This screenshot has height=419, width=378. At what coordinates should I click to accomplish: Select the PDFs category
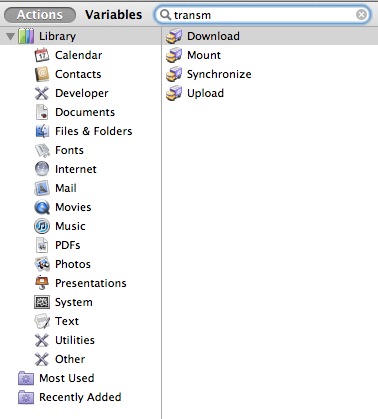(x=68, y=245)
